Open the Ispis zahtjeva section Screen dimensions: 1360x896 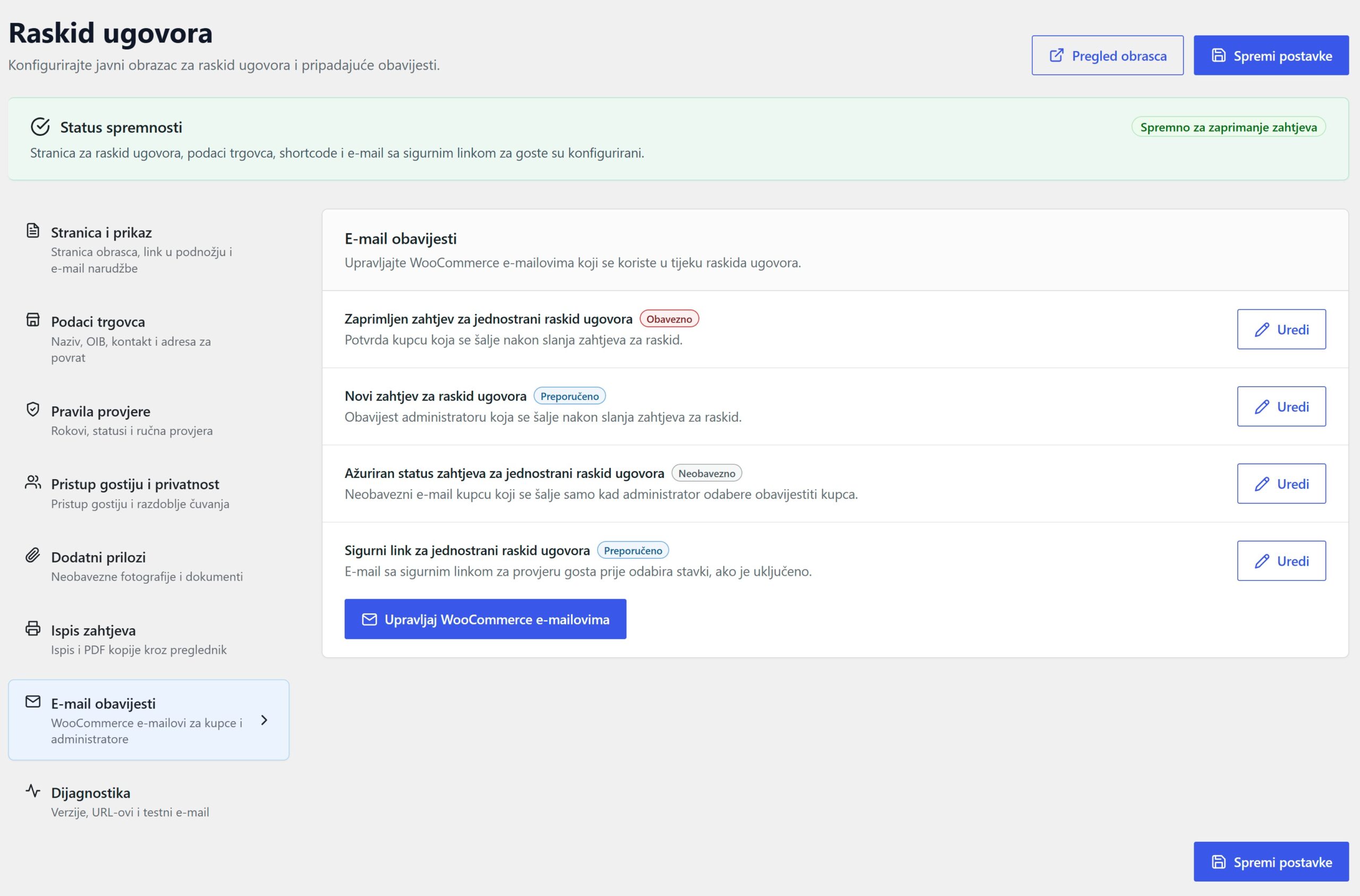(x=149, y=639)
